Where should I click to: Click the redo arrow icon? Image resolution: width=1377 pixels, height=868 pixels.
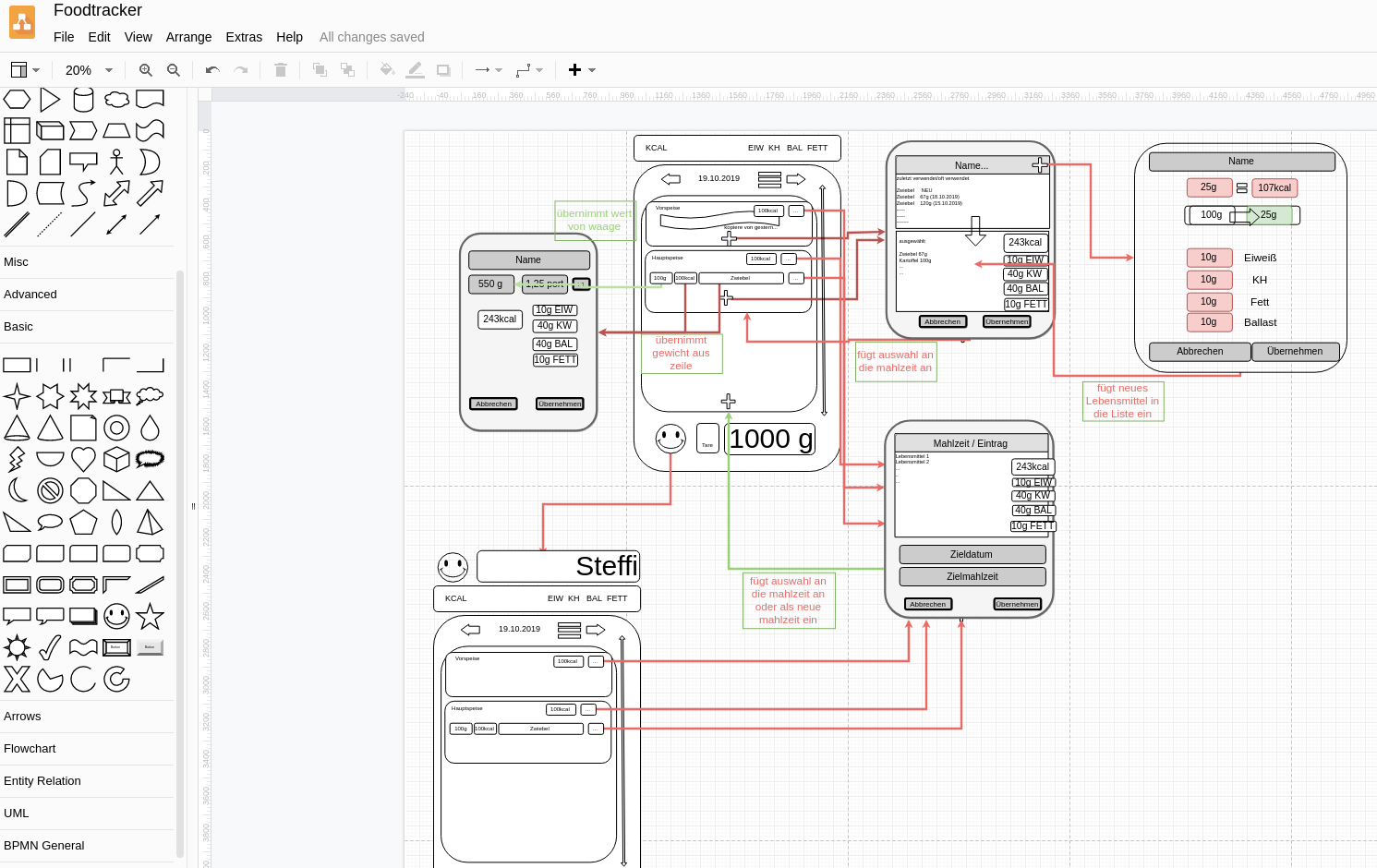241,70
